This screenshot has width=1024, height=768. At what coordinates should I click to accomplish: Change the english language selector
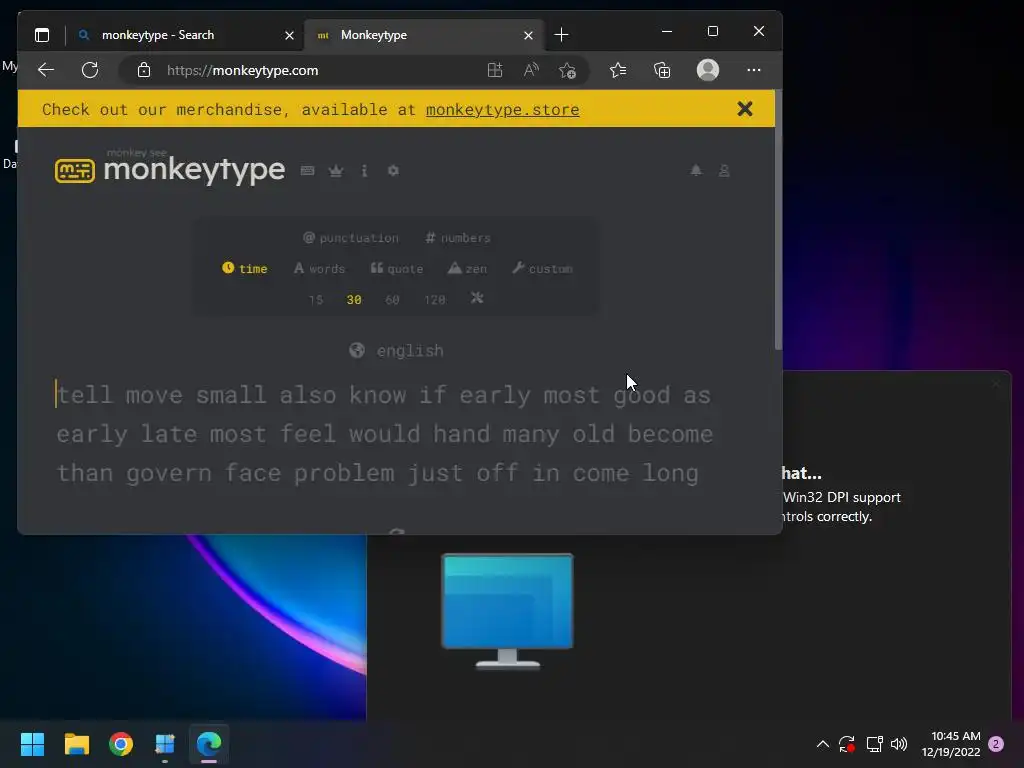(x=396, y=351)
